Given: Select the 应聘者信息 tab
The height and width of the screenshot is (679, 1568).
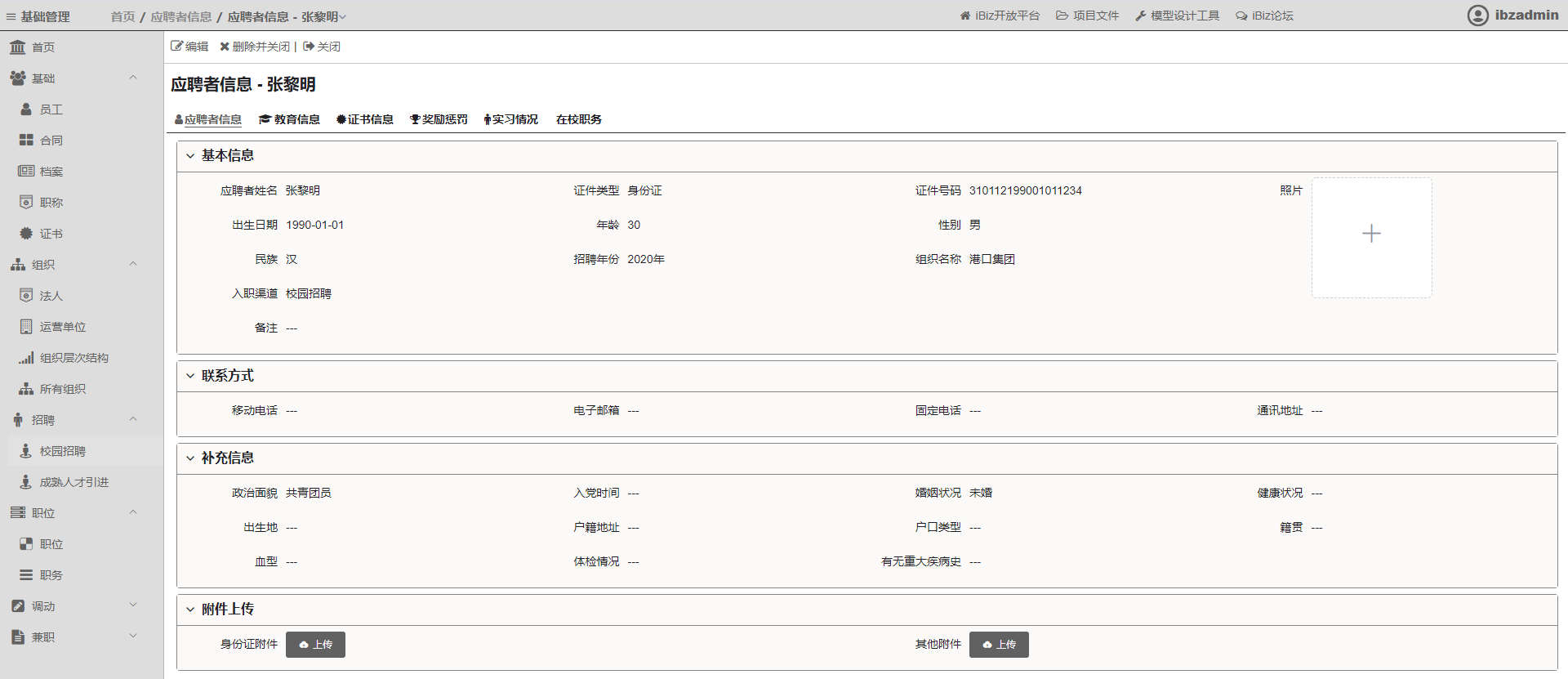Looking at the screenshot, I should coord(208,119).
